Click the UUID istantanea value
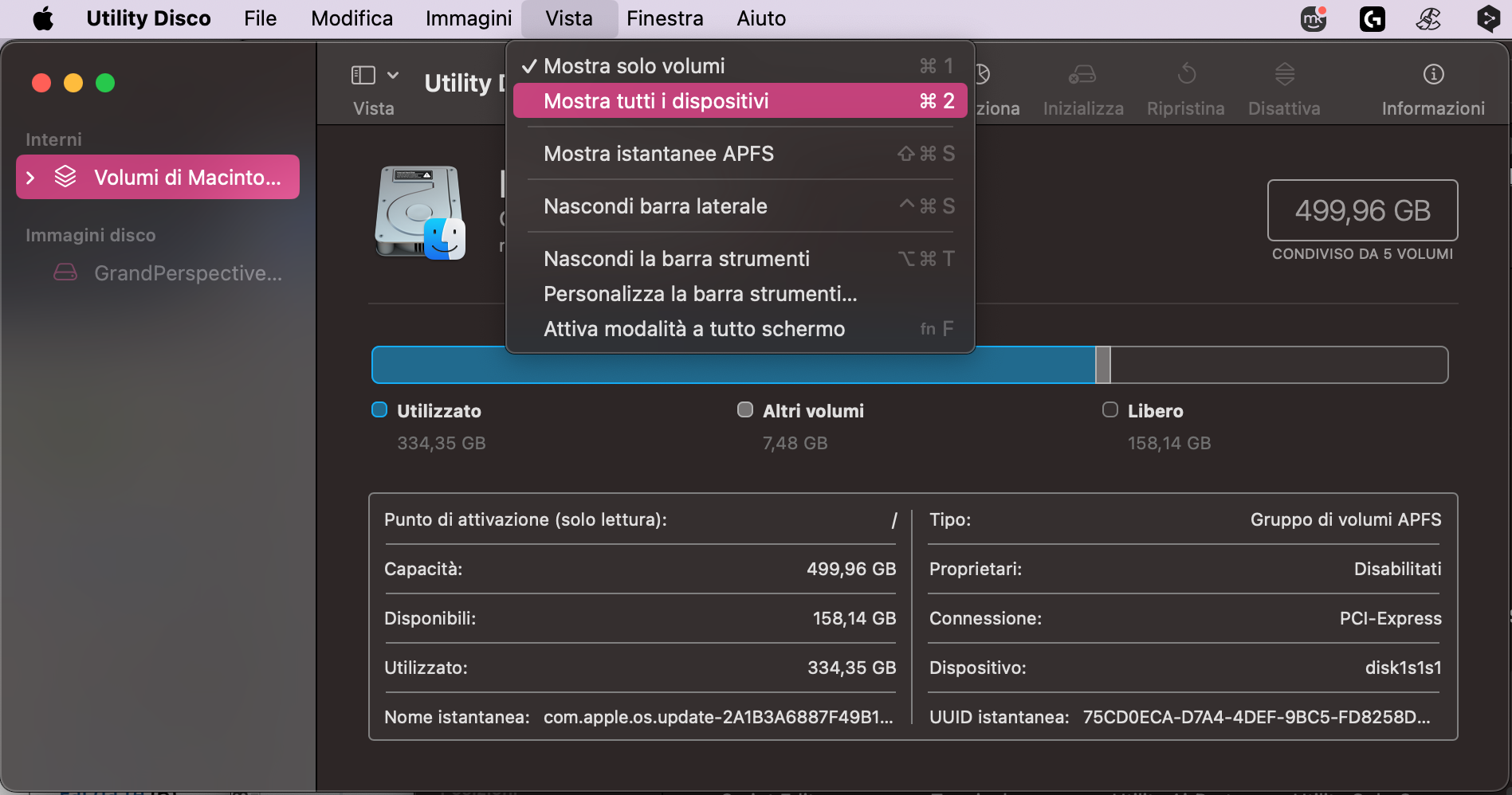The image size is (1512, 795). (1257, 717)
